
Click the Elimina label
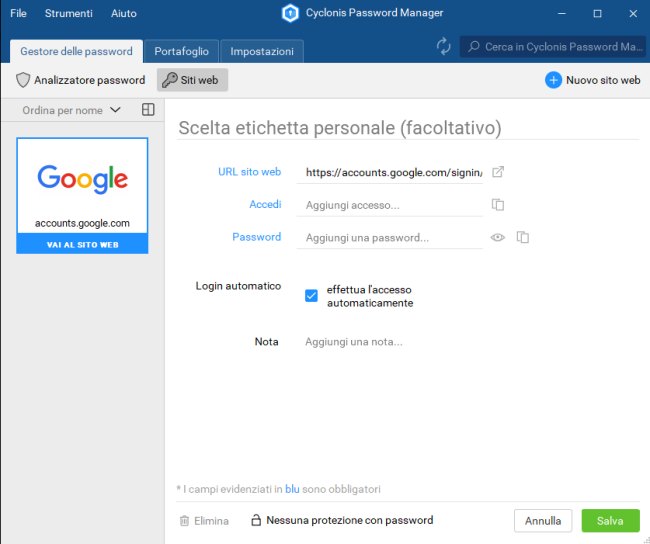211,521
